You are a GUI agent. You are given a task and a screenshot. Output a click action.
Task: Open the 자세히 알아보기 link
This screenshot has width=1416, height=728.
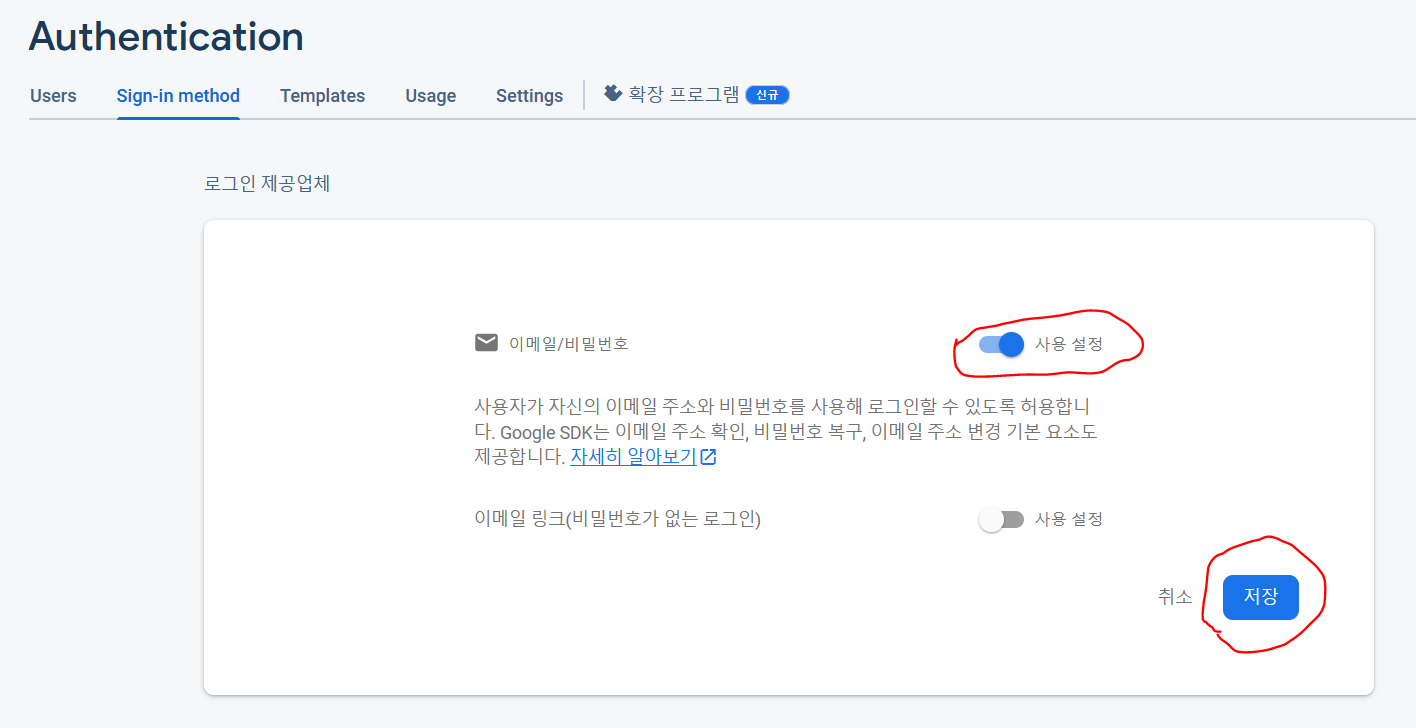pyautogui.click(x=633, y=457)
